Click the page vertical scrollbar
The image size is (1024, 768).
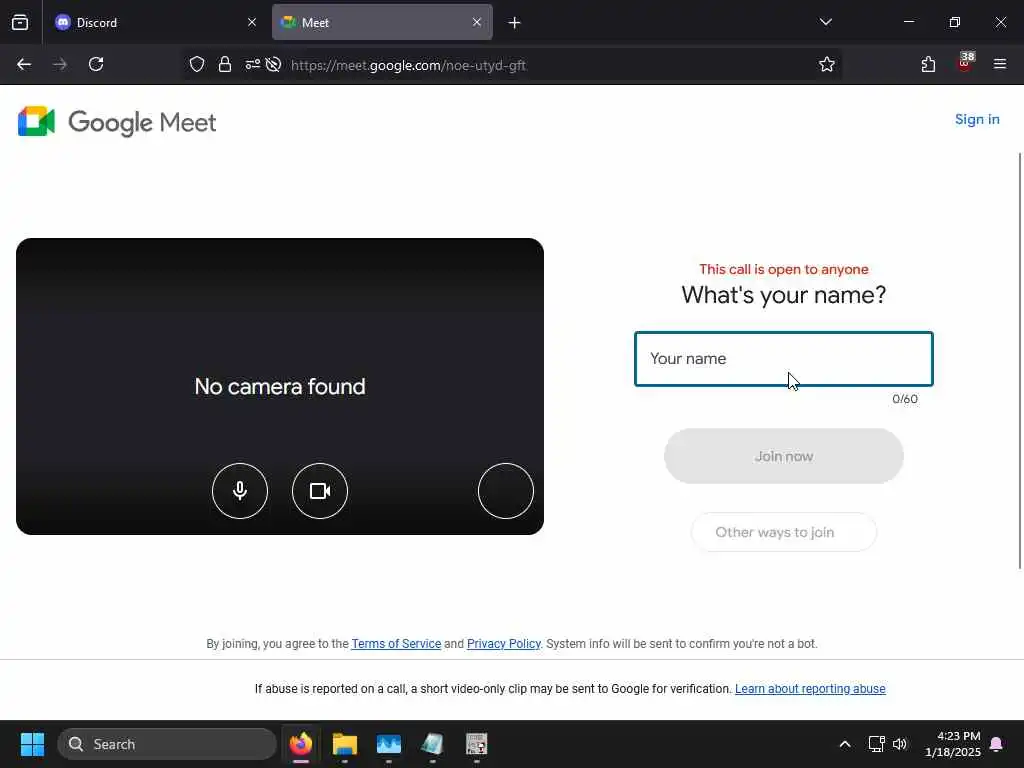(x=1020, y=360)
